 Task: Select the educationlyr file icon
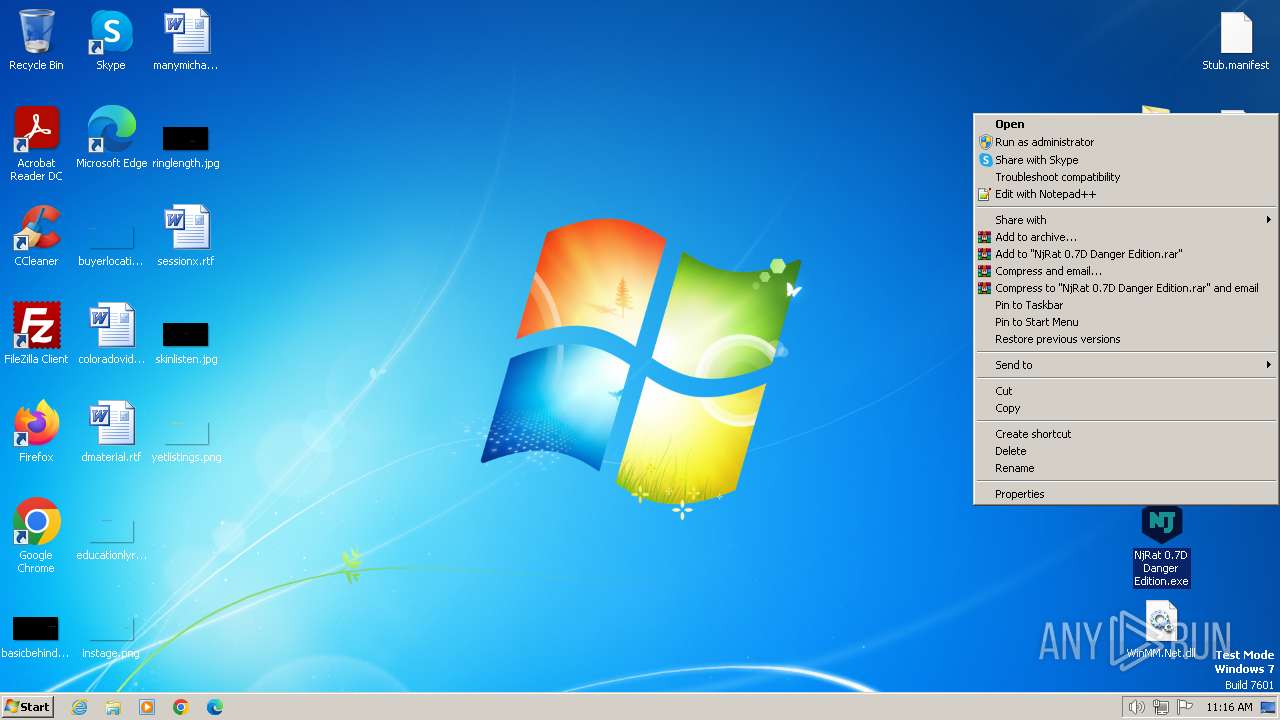[x=111, y=537]
